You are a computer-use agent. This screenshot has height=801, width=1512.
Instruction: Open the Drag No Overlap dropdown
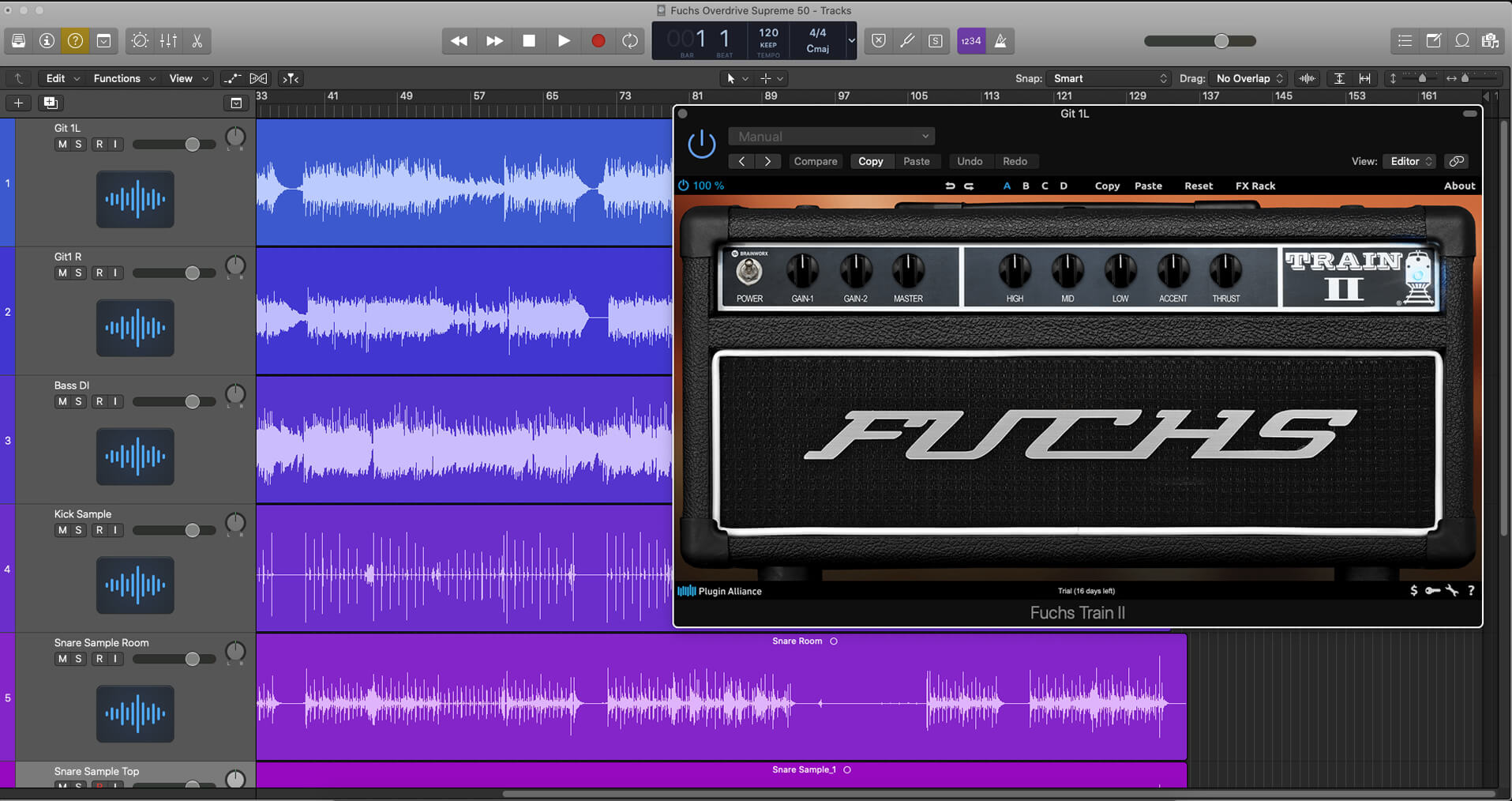click(1249, 78)
